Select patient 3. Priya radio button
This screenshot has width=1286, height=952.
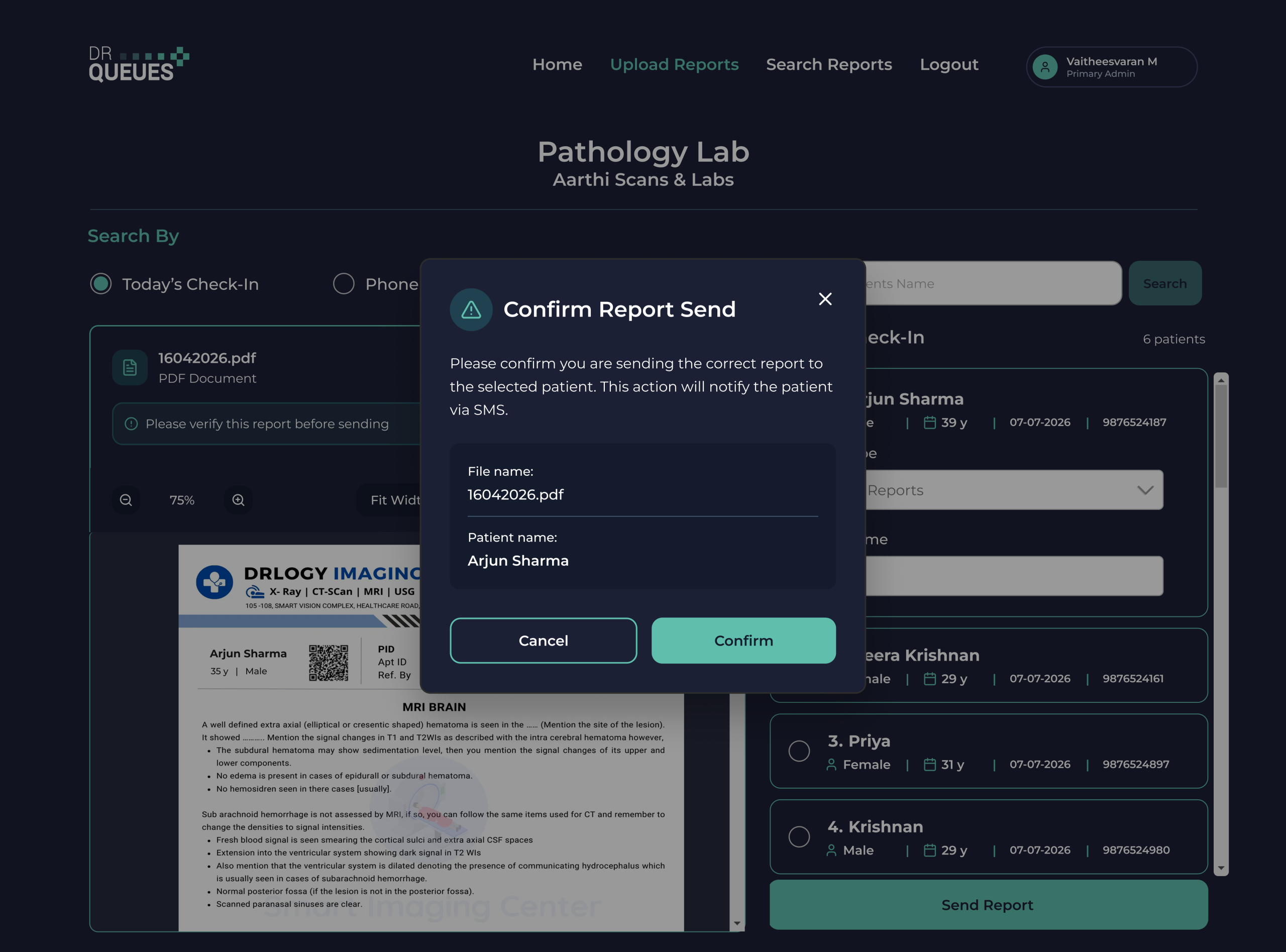799,751
